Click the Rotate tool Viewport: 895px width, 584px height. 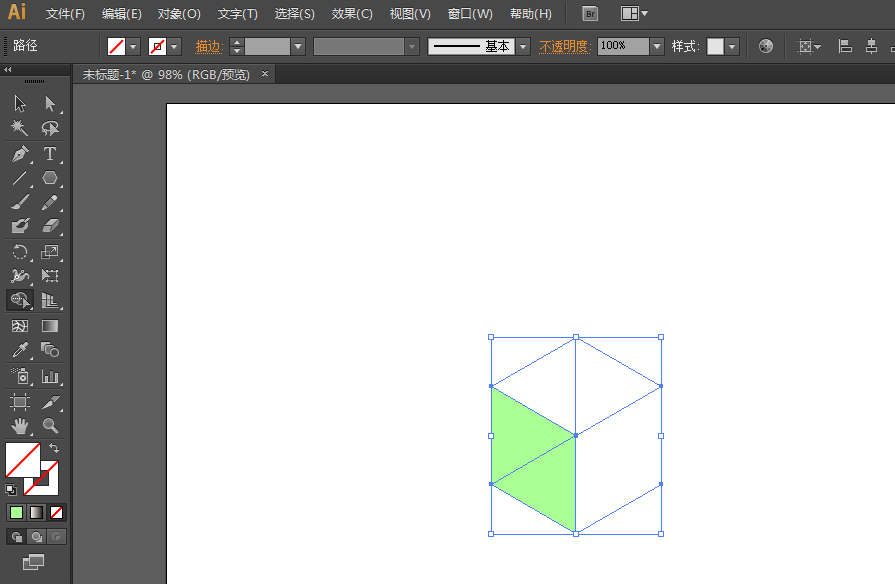[x=19, y=252]
